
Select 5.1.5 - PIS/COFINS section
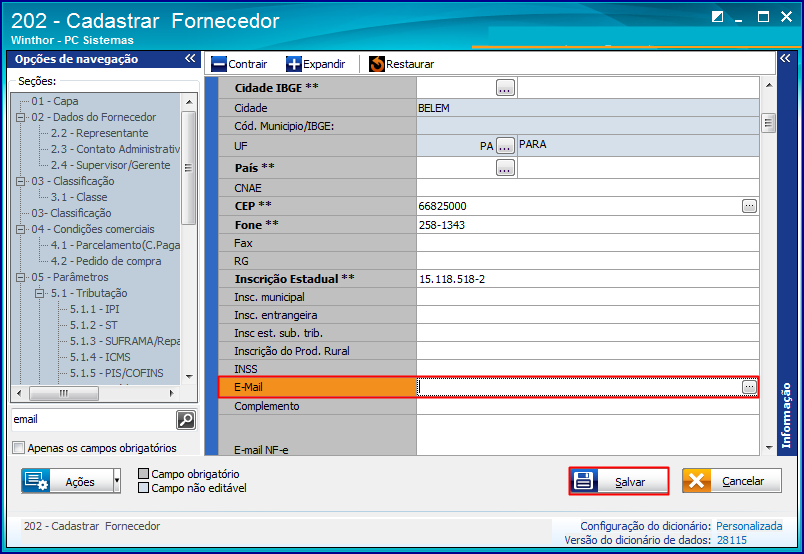point(116,373)
